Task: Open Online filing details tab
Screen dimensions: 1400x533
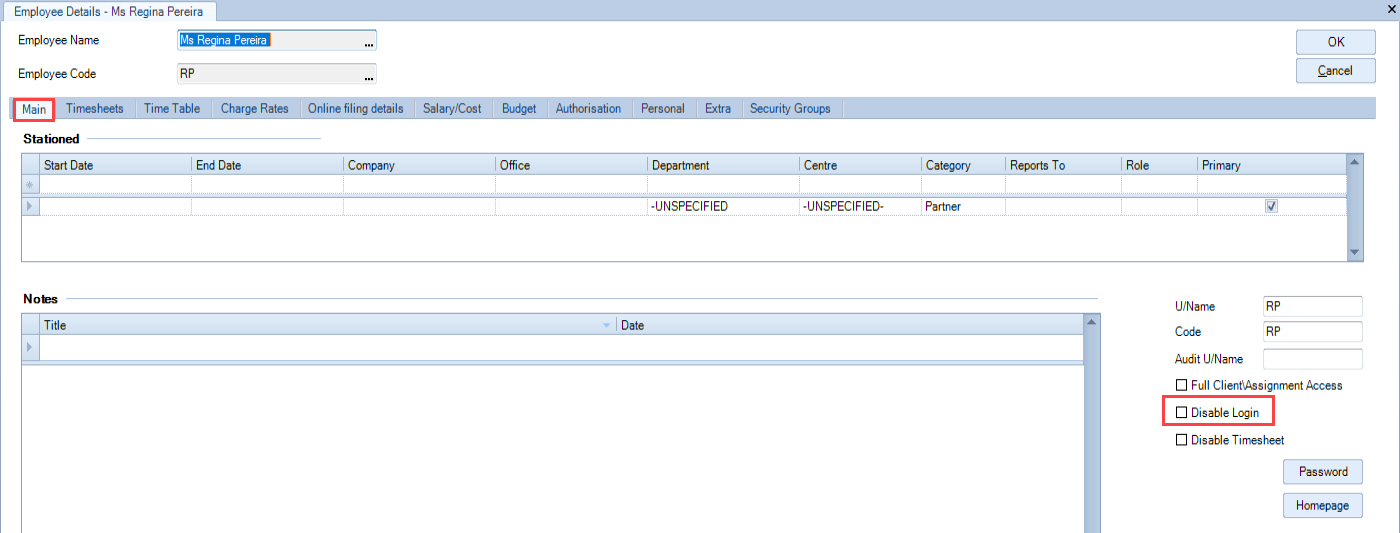Action: [x=356, y=109]
